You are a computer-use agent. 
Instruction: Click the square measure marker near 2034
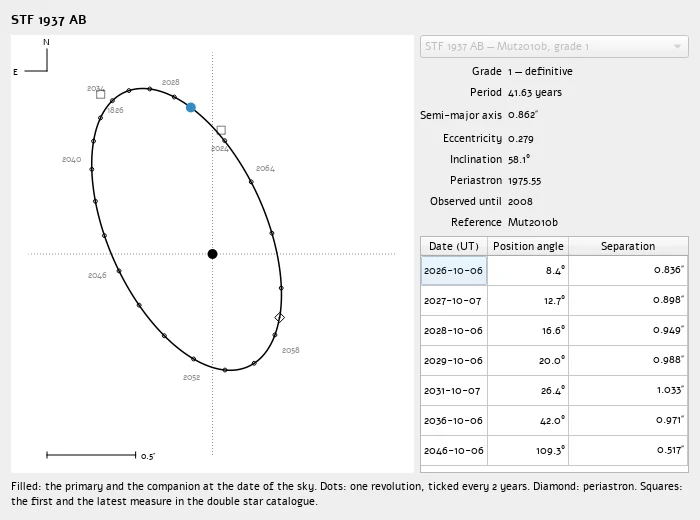[100, 95]
